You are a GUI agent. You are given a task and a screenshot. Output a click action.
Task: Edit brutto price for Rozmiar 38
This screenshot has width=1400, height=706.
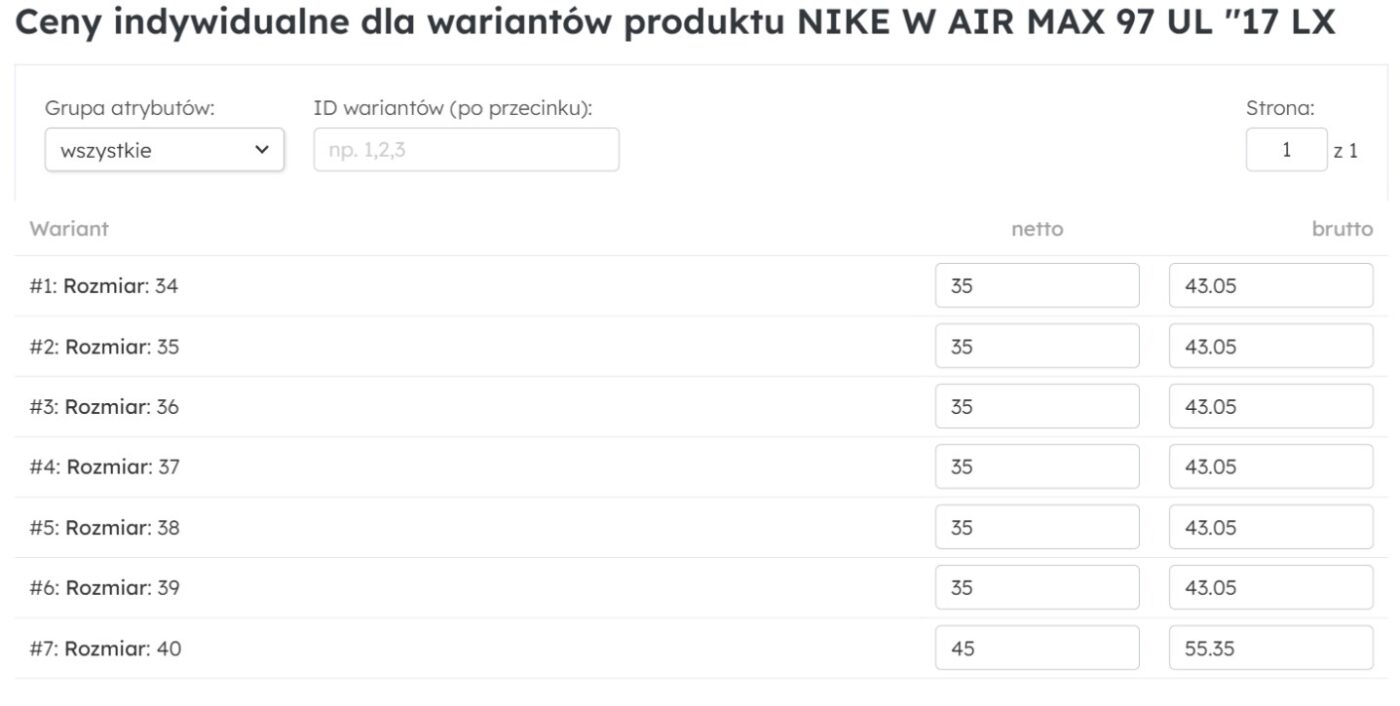pyautogui.click(x=1270, y=527)
